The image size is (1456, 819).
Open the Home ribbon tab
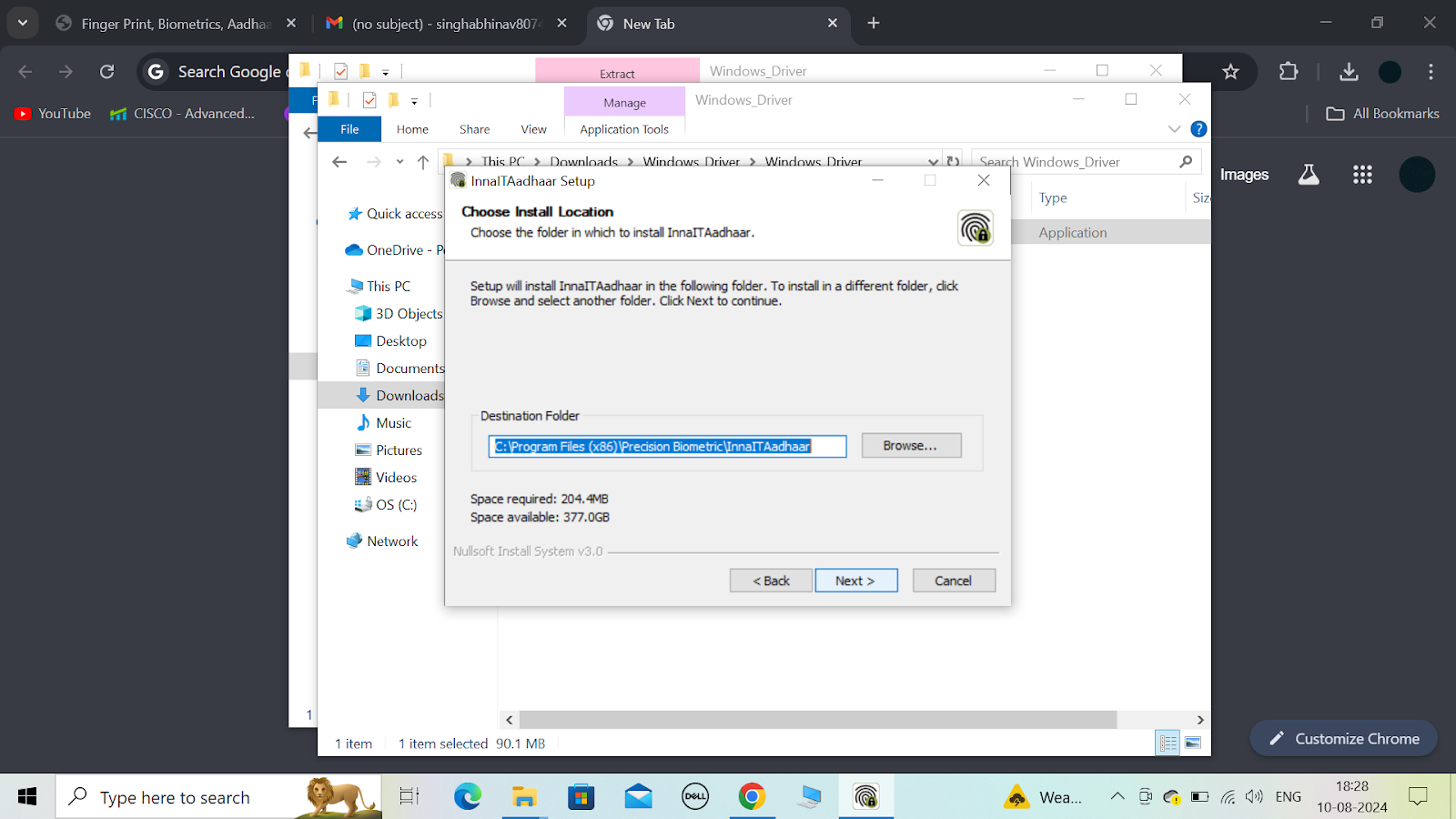pos(412,129)
